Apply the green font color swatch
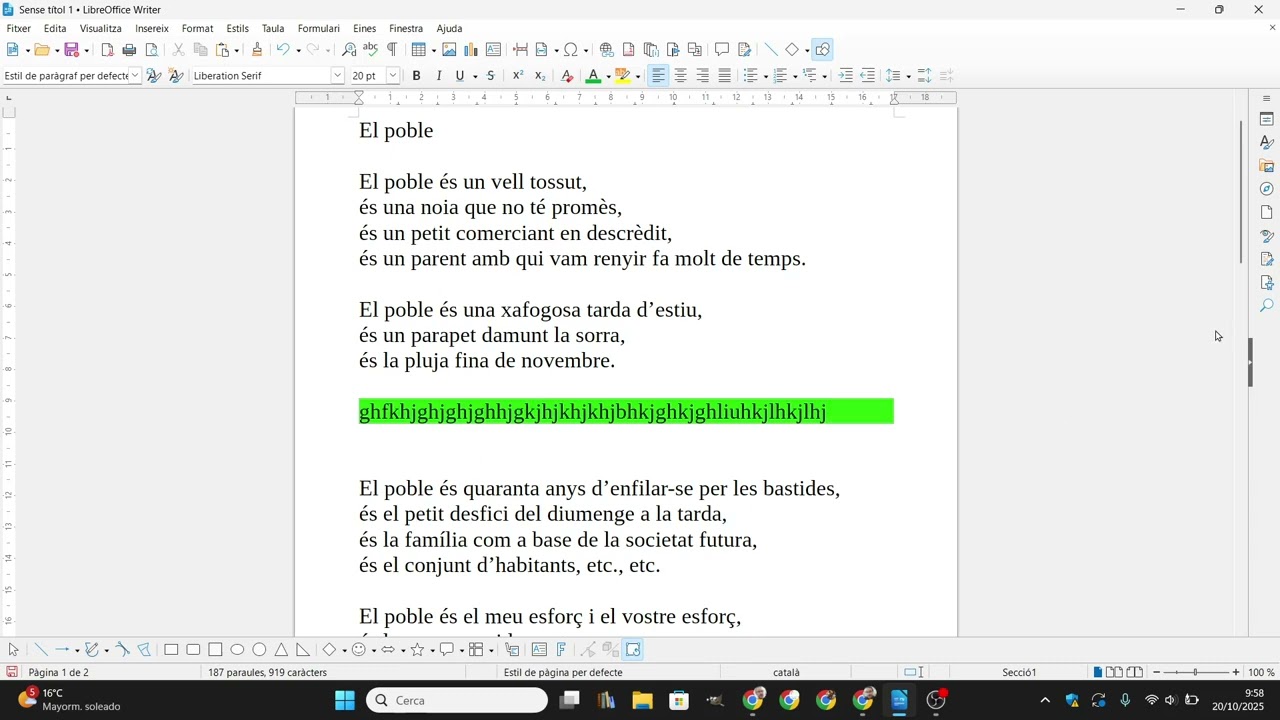The width and height of the screenshot is (1280, 720). (x=593, y=76)
